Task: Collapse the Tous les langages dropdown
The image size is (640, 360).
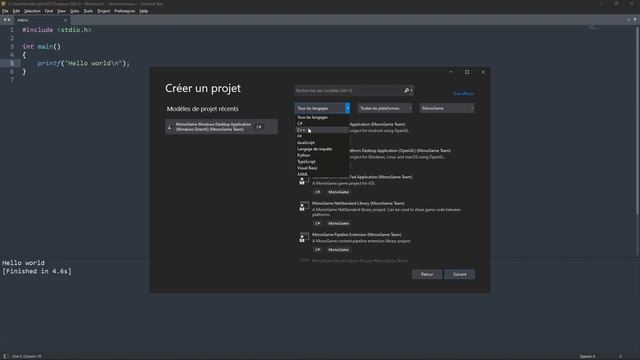Action: [322, 108]
